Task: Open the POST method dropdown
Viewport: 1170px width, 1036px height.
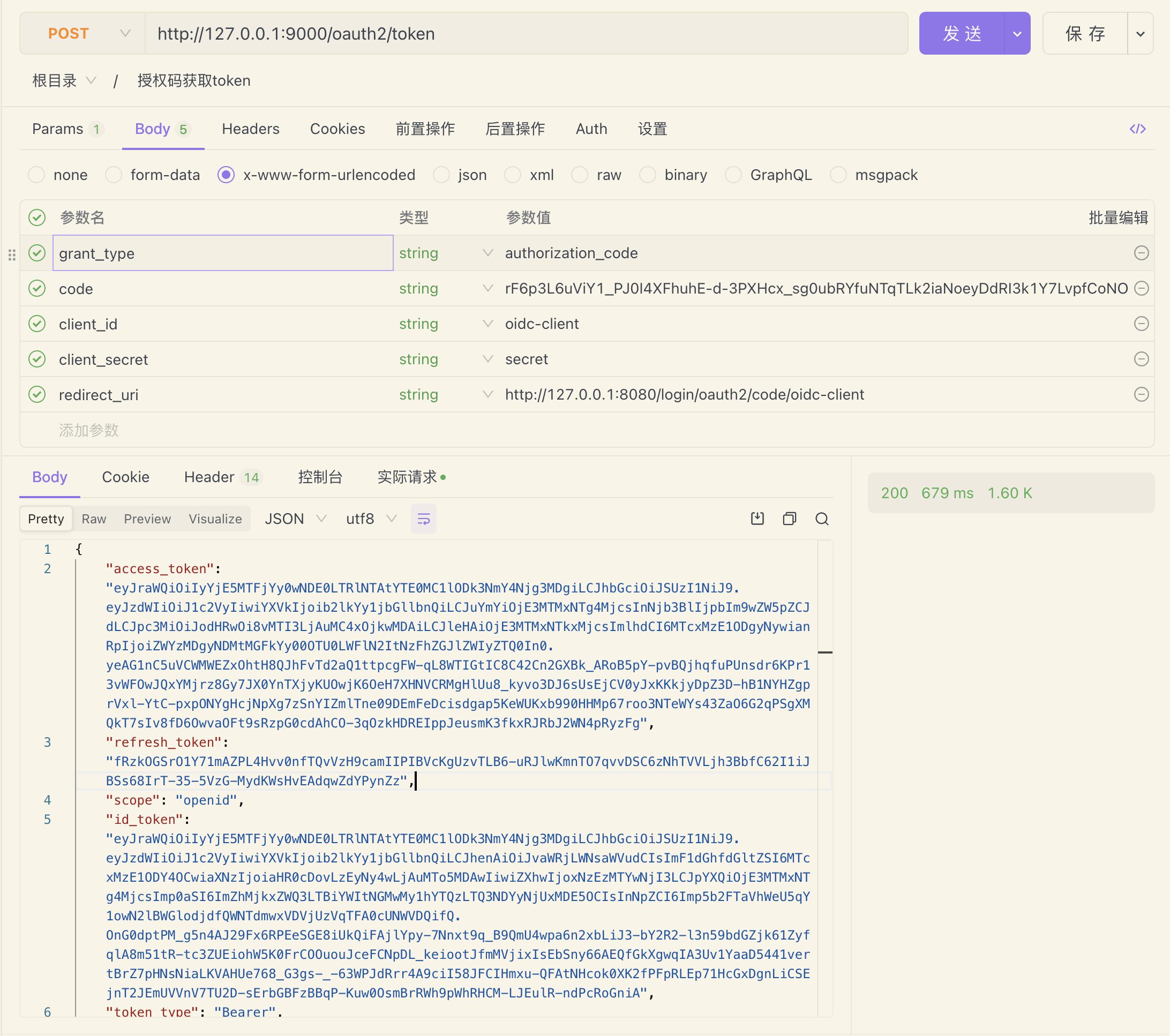Action: point(82,34)
